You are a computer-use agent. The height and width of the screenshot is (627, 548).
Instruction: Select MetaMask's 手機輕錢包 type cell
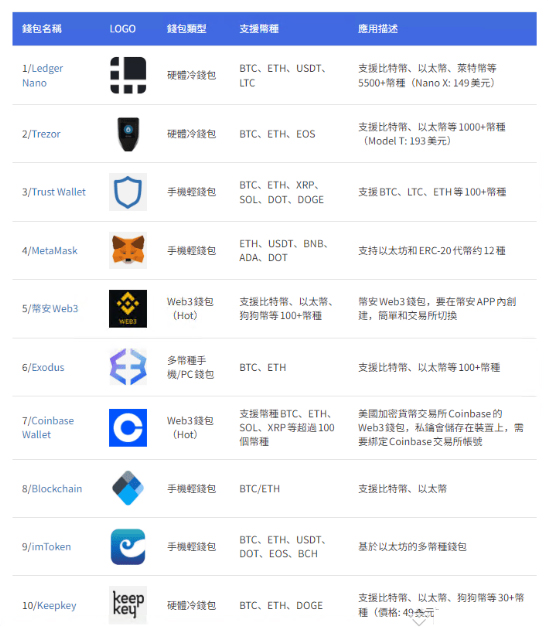[x=191, y=251]
